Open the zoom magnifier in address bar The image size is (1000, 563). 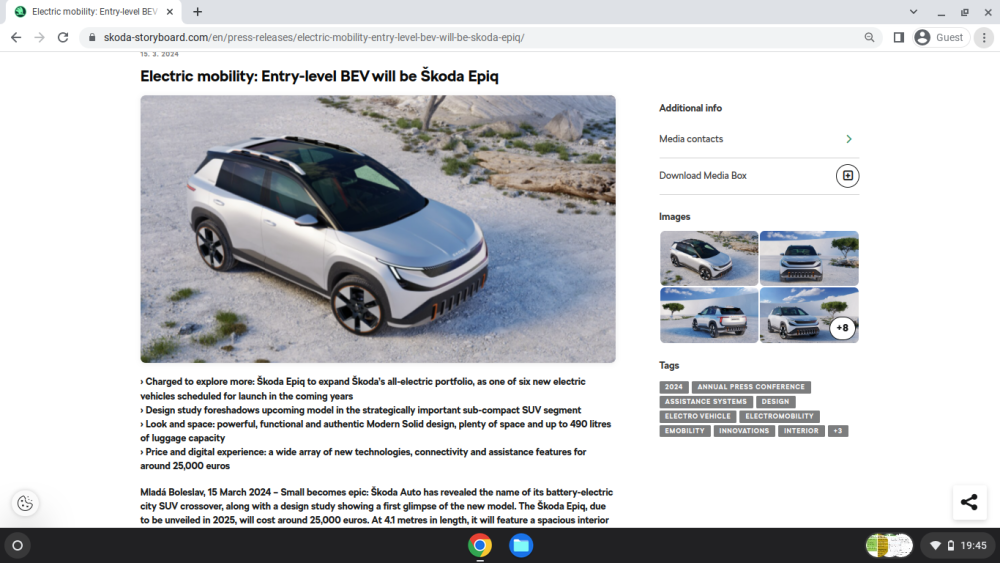point(869,38)
